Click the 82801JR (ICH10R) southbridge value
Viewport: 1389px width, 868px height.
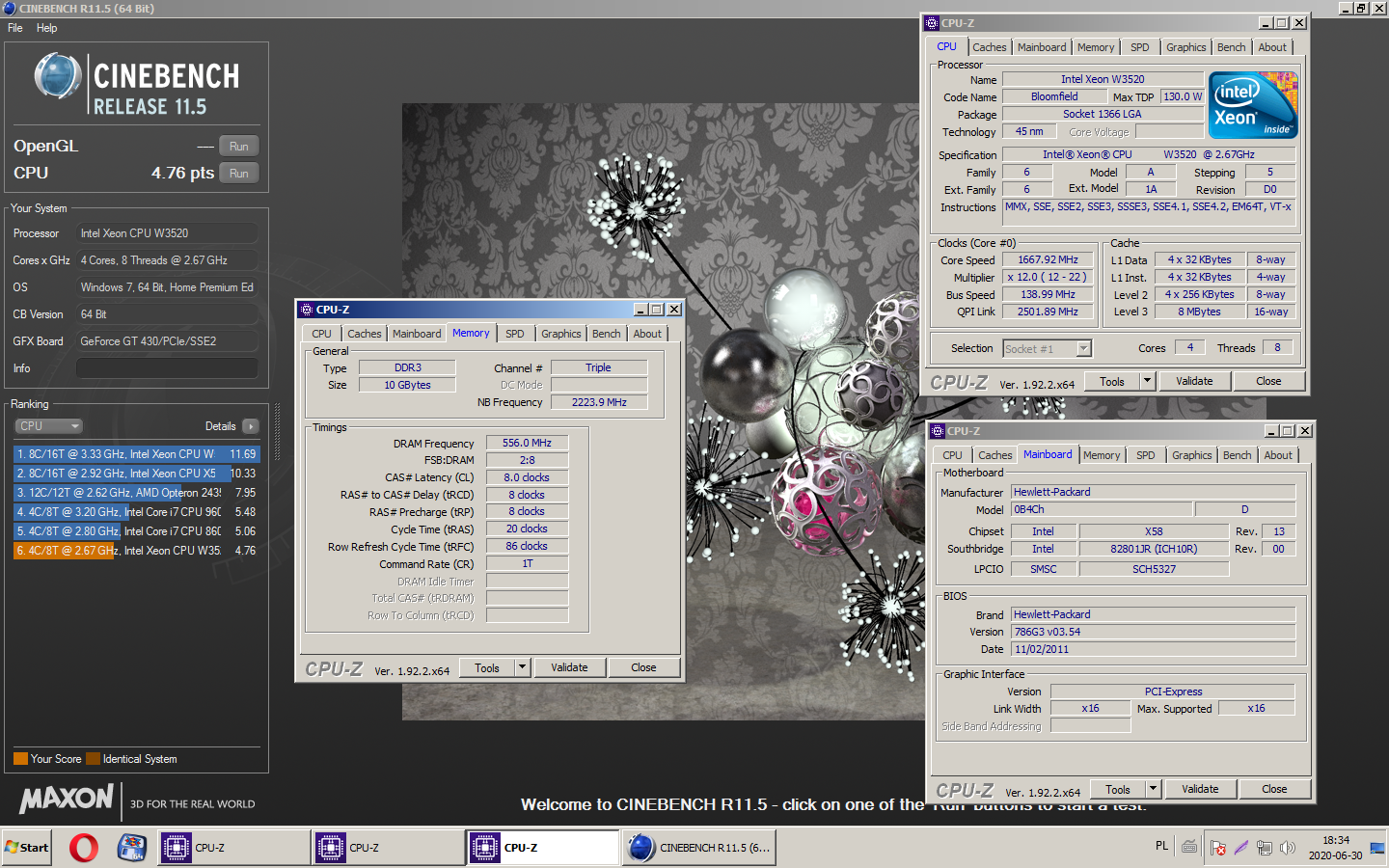tap(1154, 549)
